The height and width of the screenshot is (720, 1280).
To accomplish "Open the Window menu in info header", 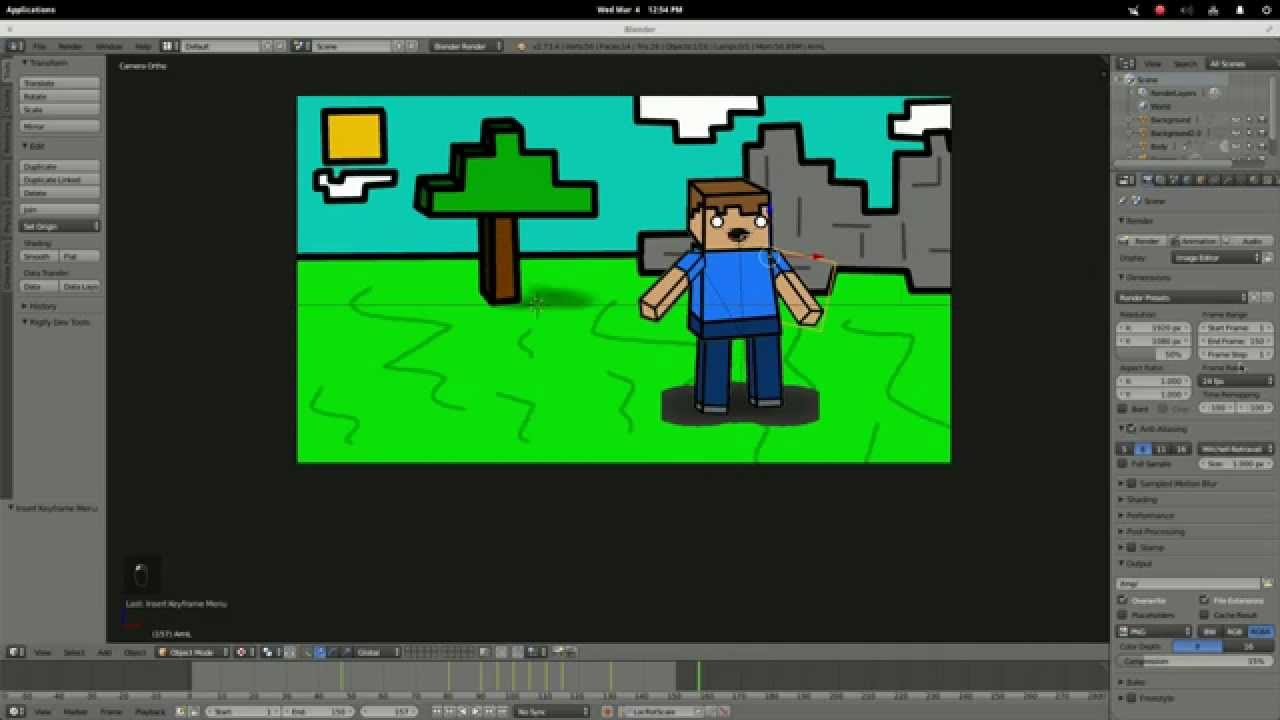I will coord(108,46).
